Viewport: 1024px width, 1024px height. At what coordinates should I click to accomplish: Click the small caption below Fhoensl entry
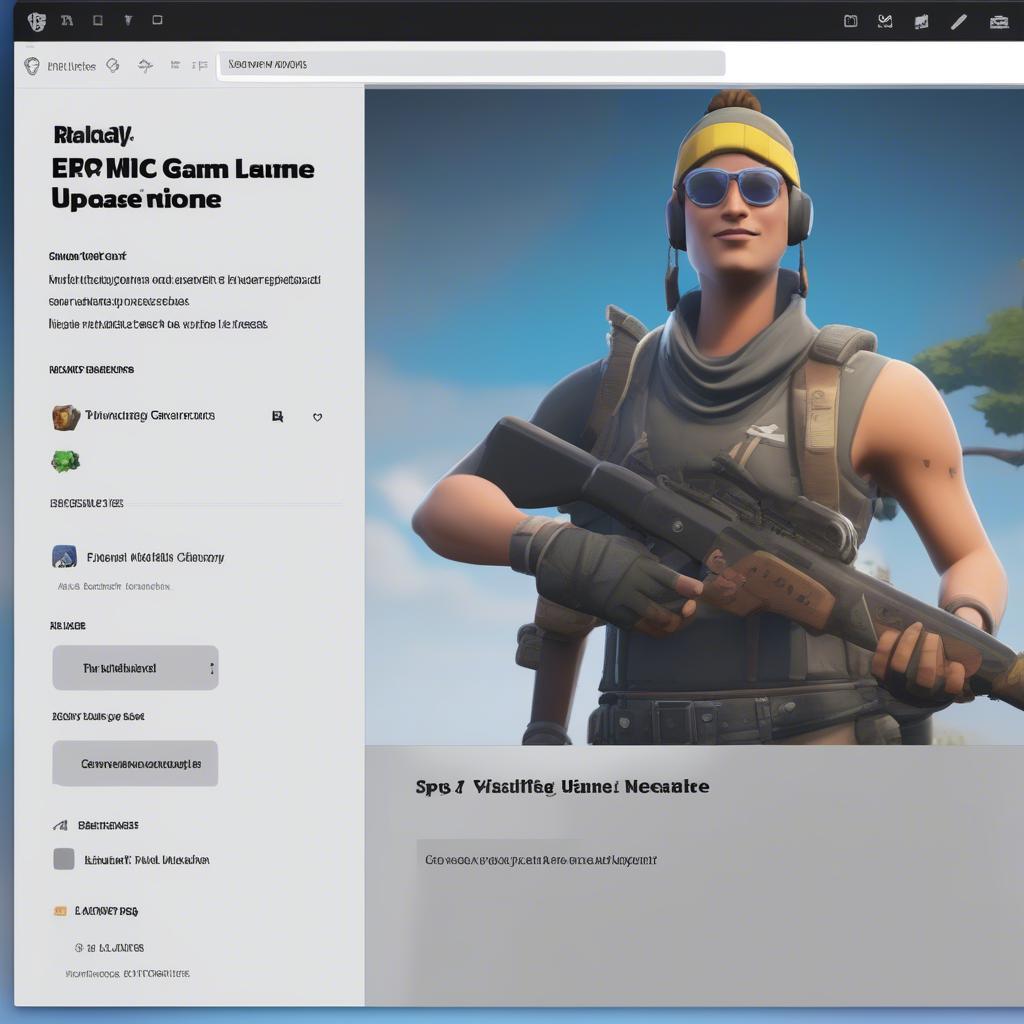point(114,586)
